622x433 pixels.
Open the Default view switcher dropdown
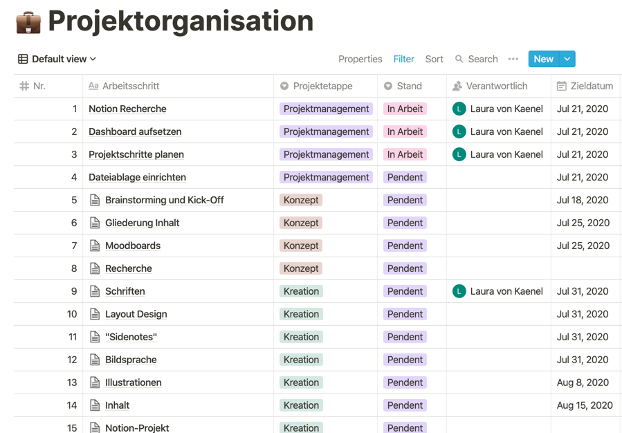pyautogui.click(x=58, y=59)
